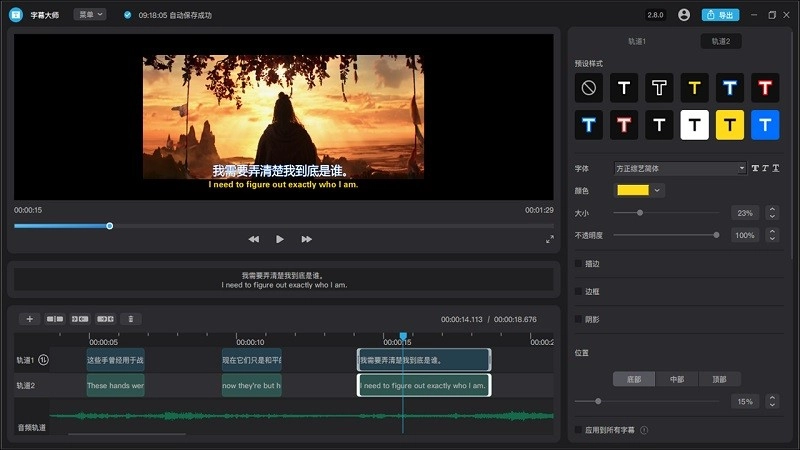Enable the 阴影 (shadow) checkbox

579,319
